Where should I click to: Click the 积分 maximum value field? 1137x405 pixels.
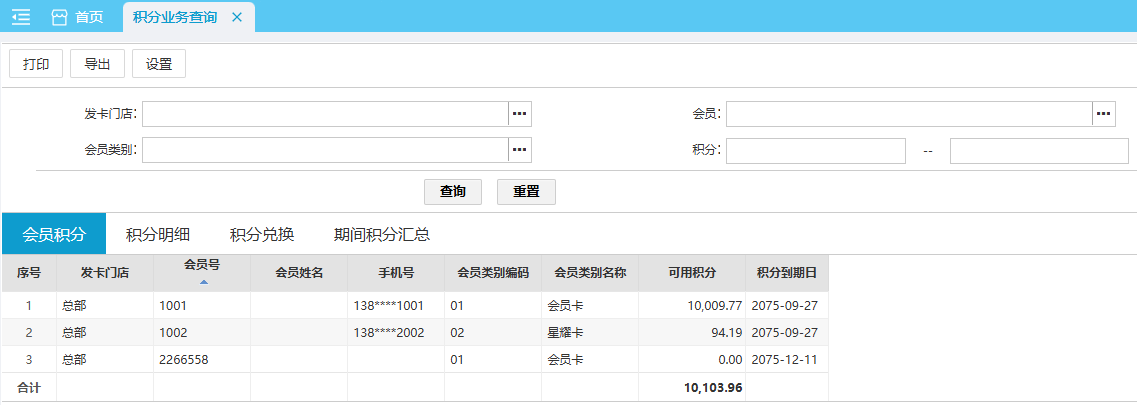click(x=1039, y=151)
